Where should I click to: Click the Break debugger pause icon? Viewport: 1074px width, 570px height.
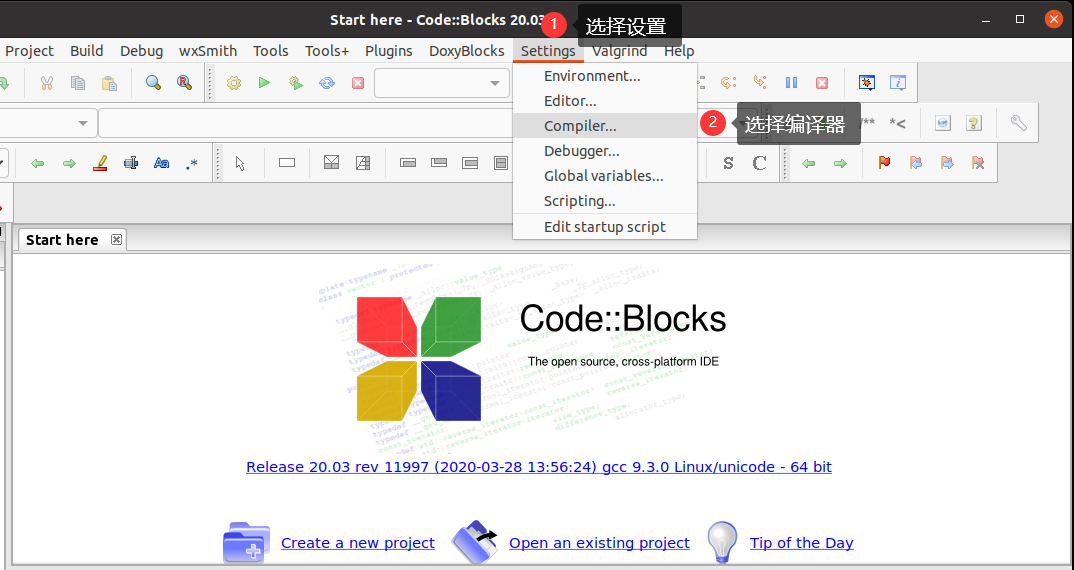[791, 82]
